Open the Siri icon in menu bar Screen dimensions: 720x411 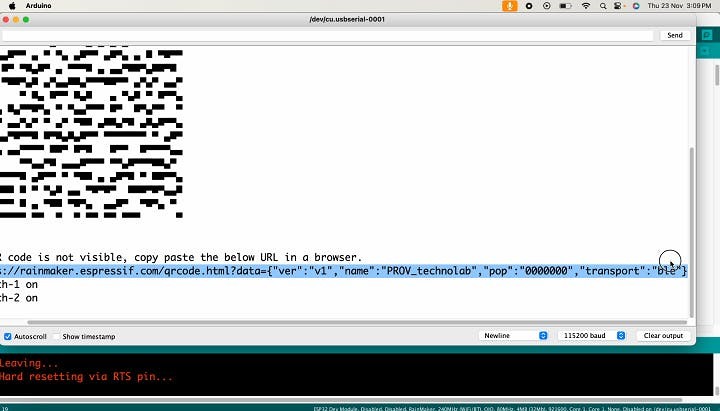[x=636, y=6]
